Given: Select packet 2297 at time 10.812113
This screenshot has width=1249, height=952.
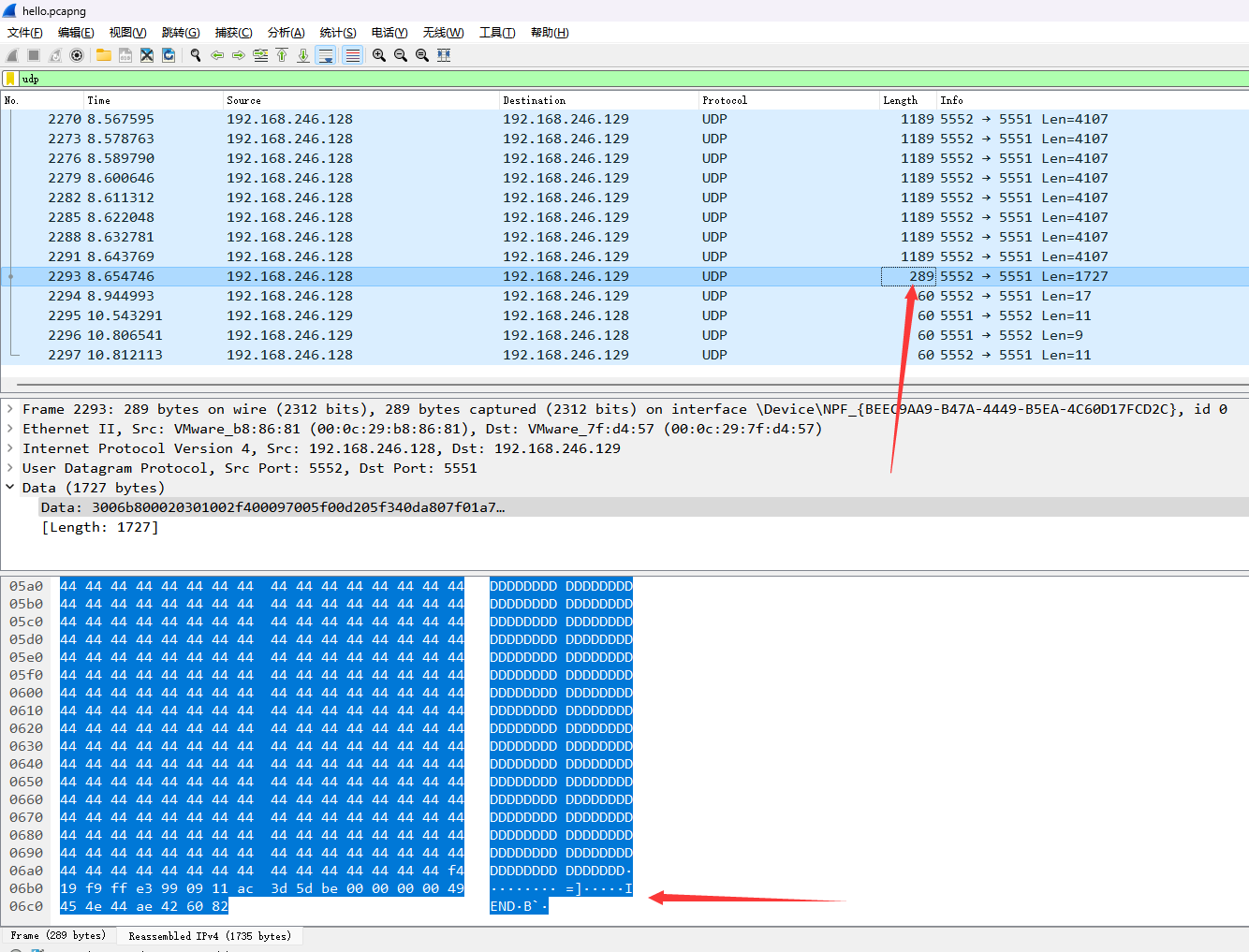Looking at the screenshot, I should pos(624,355).
